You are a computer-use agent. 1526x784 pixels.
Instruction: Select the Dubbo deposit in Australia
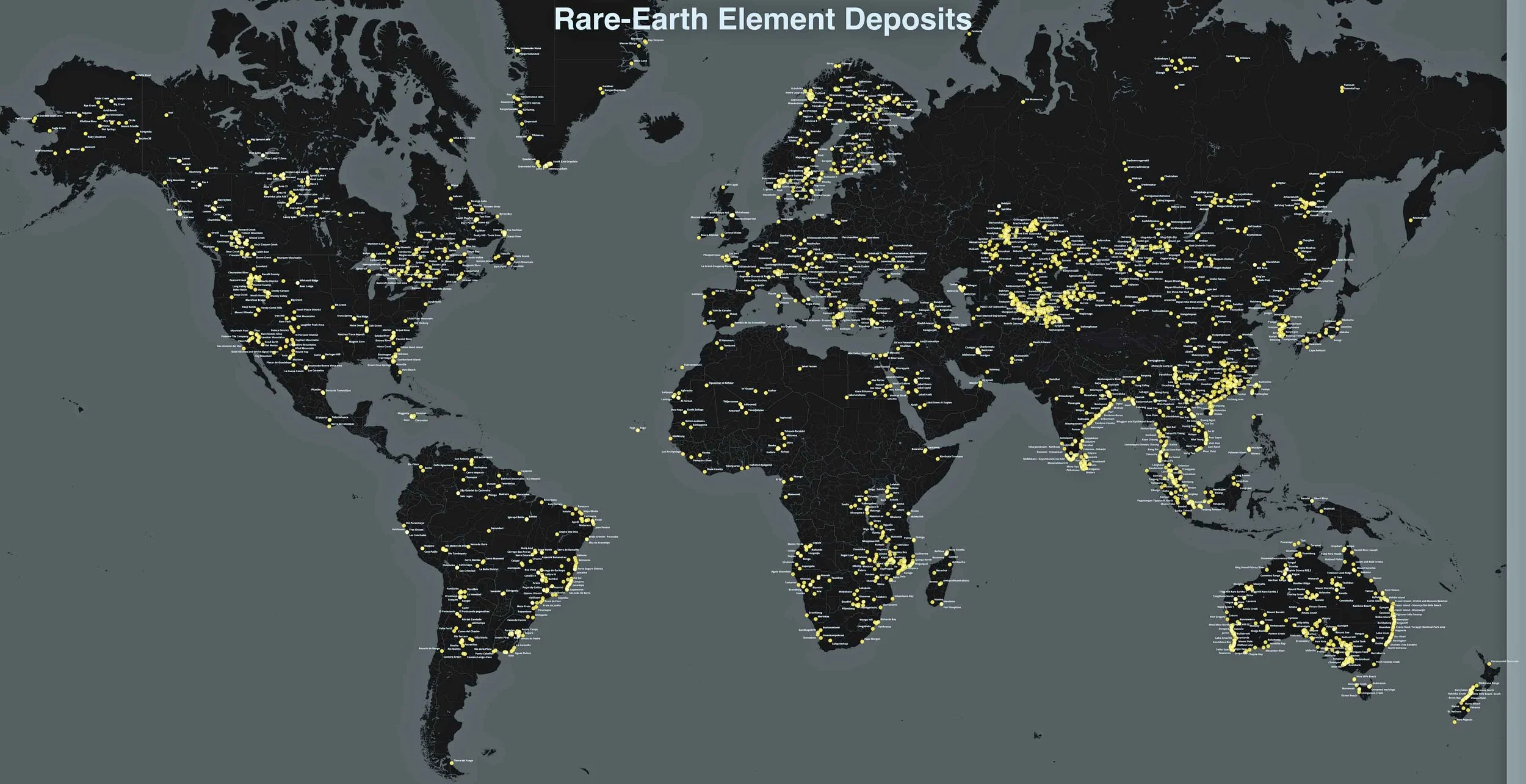click(1373, 641)
